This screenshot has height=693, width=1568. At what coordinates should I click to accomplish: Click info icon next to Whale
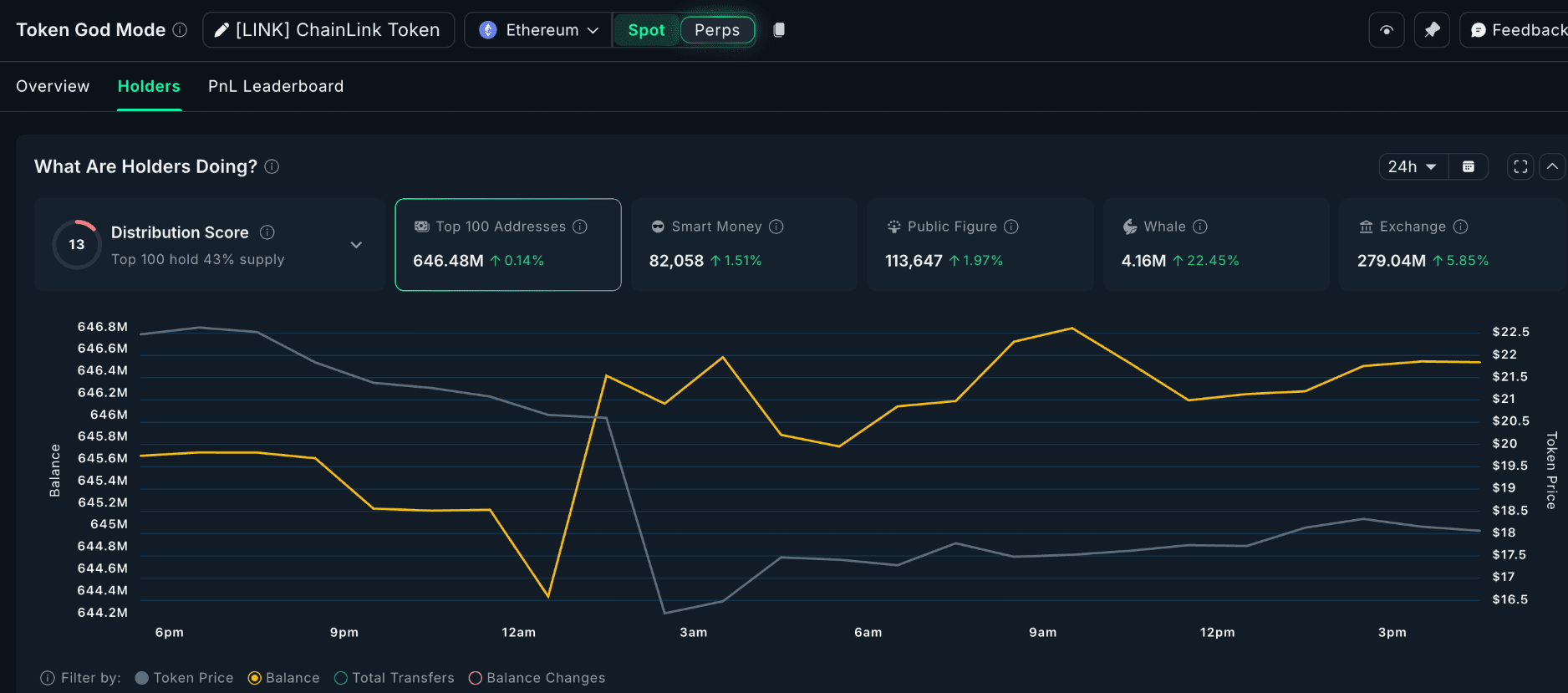point(1200,227)
